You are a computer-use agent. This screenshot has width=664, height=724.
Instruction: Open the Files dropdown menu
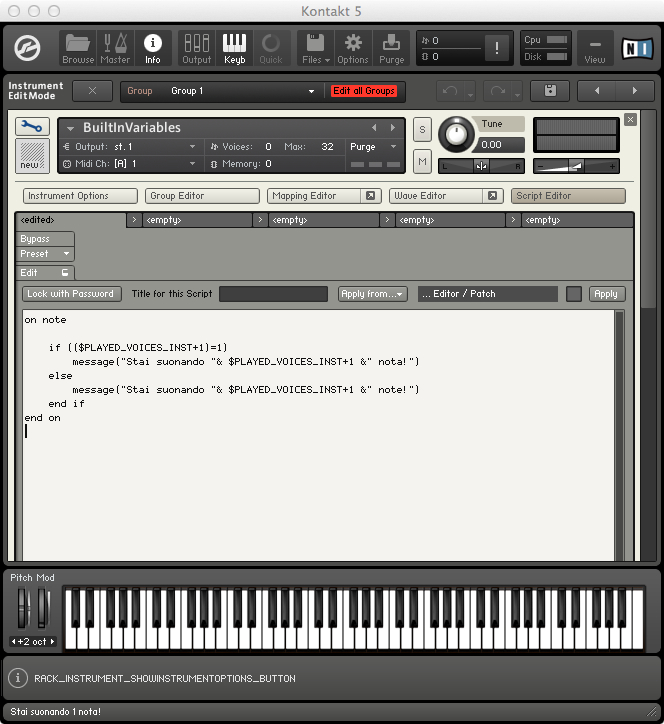click(x=315, y=48)
